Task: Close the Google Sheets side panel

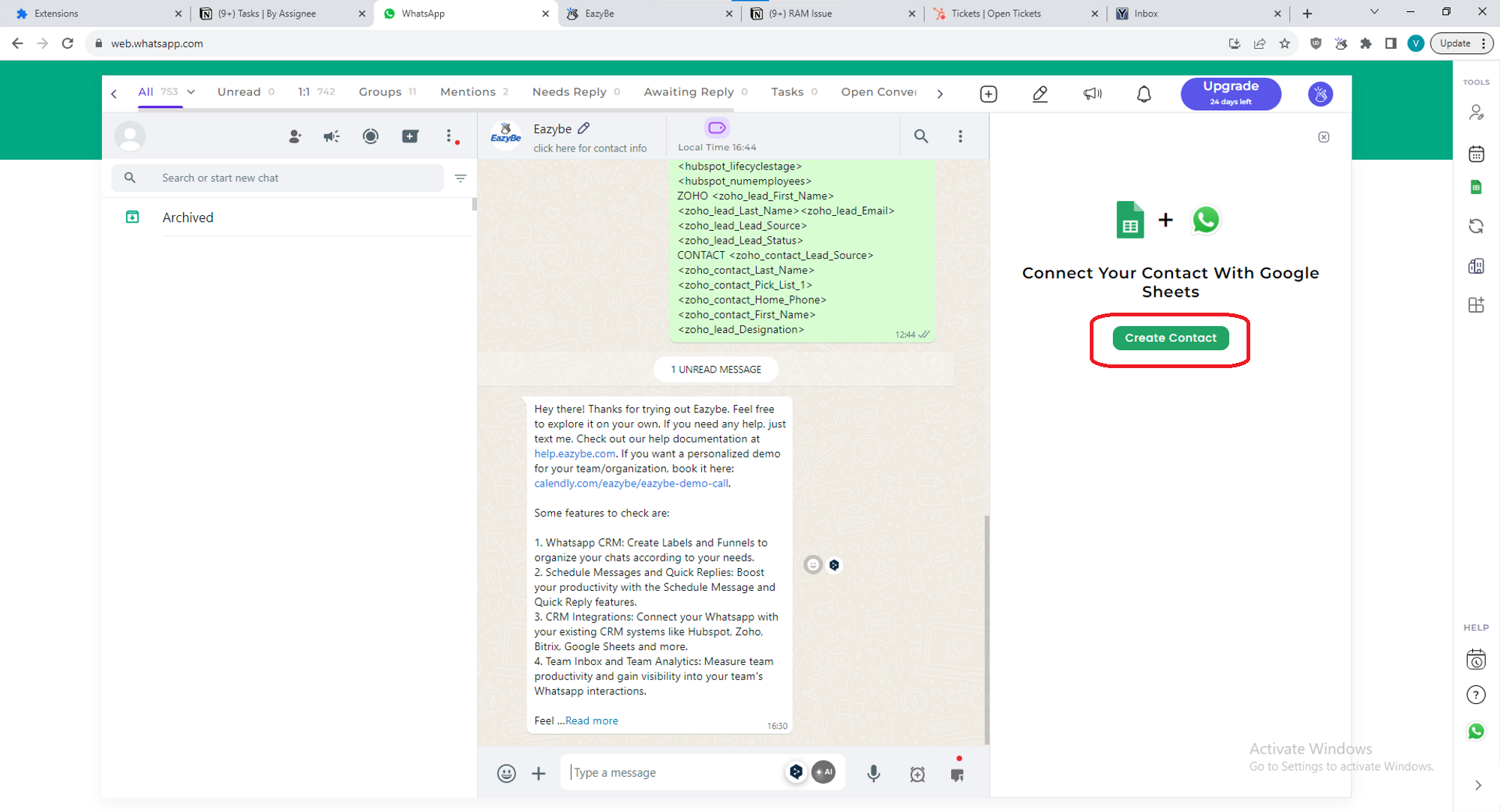Action: tap(1324, 137)
